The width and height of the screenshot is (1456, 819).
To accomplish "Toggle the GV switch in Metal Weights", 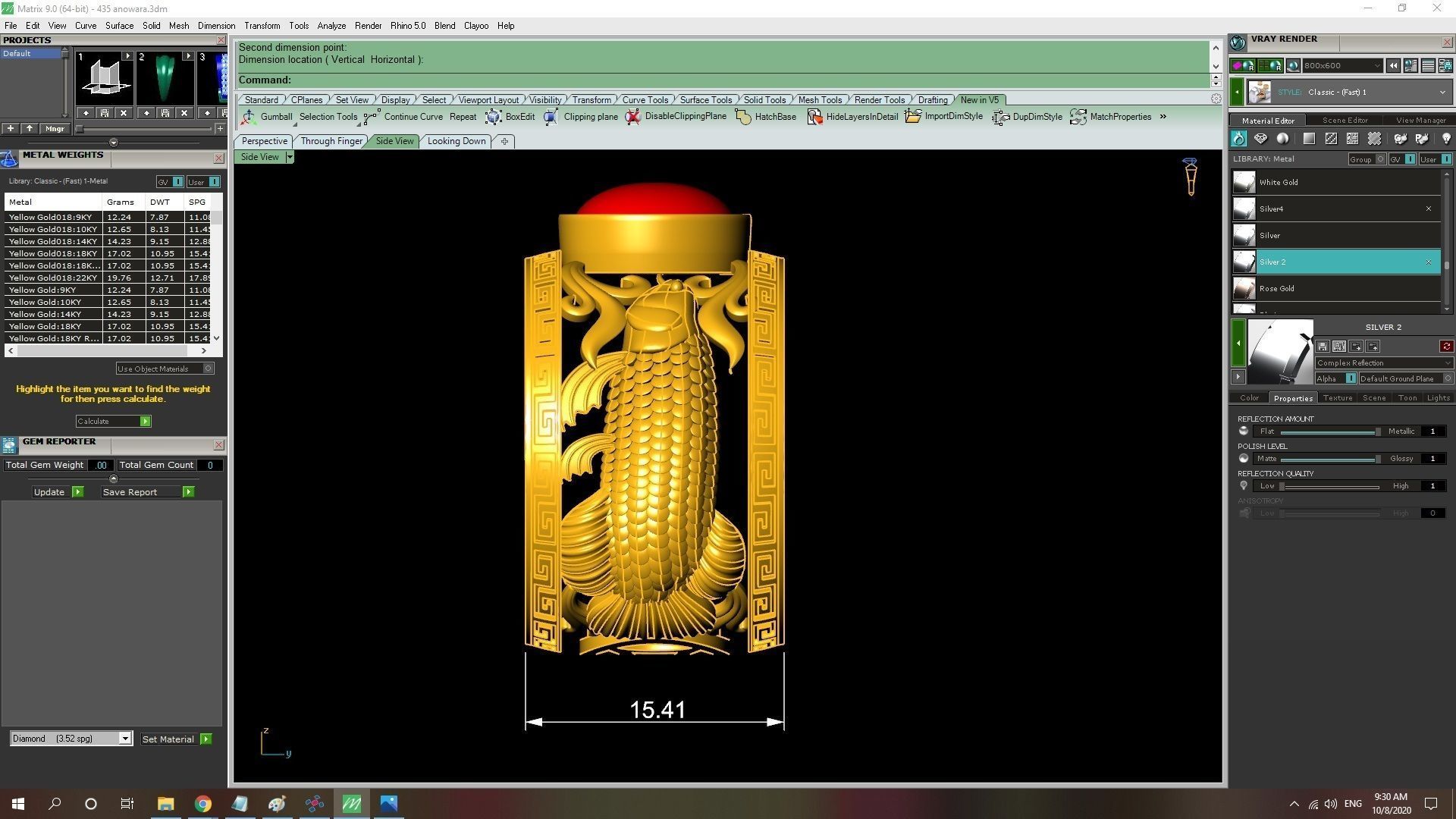I will click(177, 182).
